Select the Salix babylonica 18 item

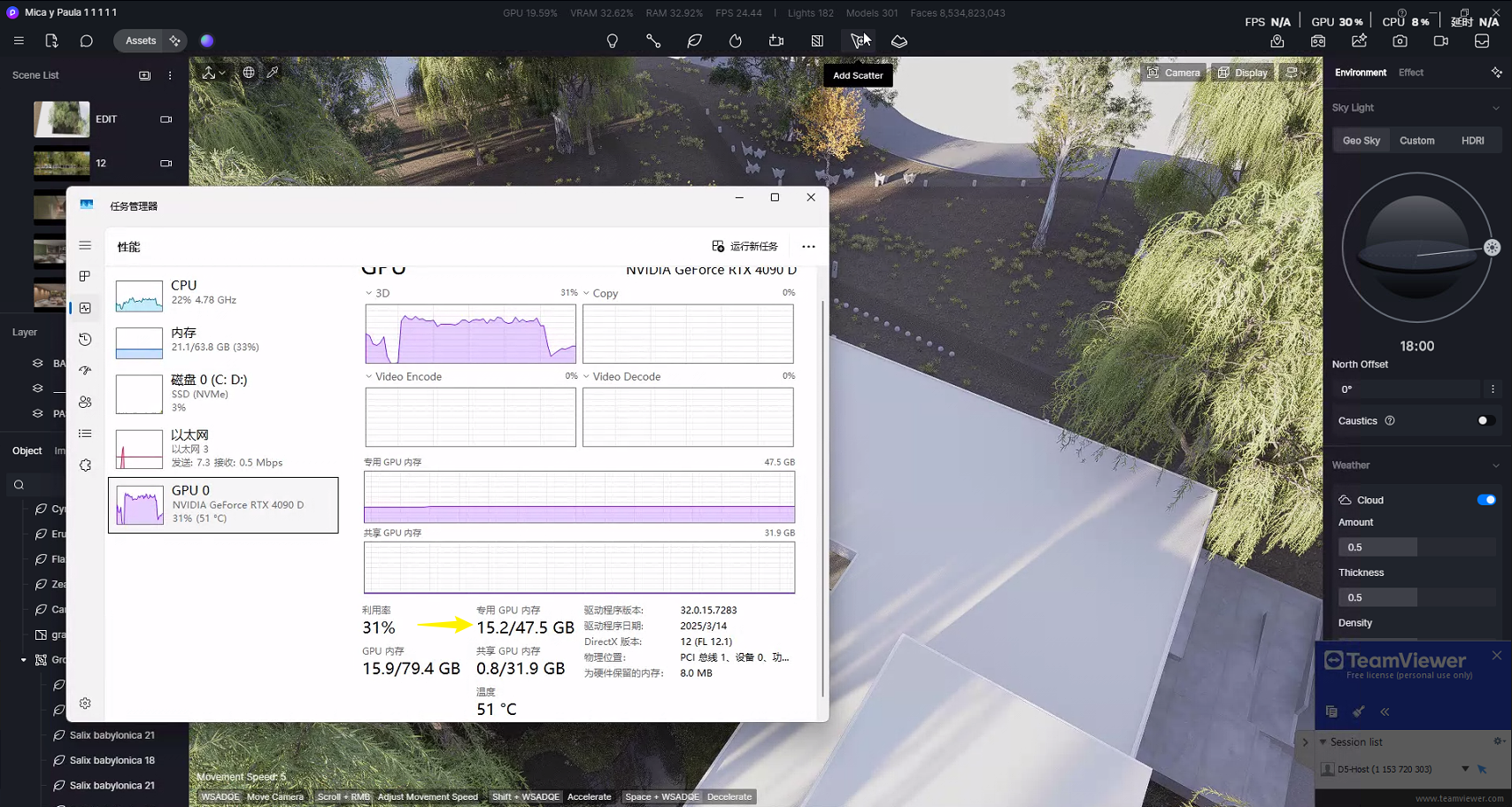click(x=112, y=760)
